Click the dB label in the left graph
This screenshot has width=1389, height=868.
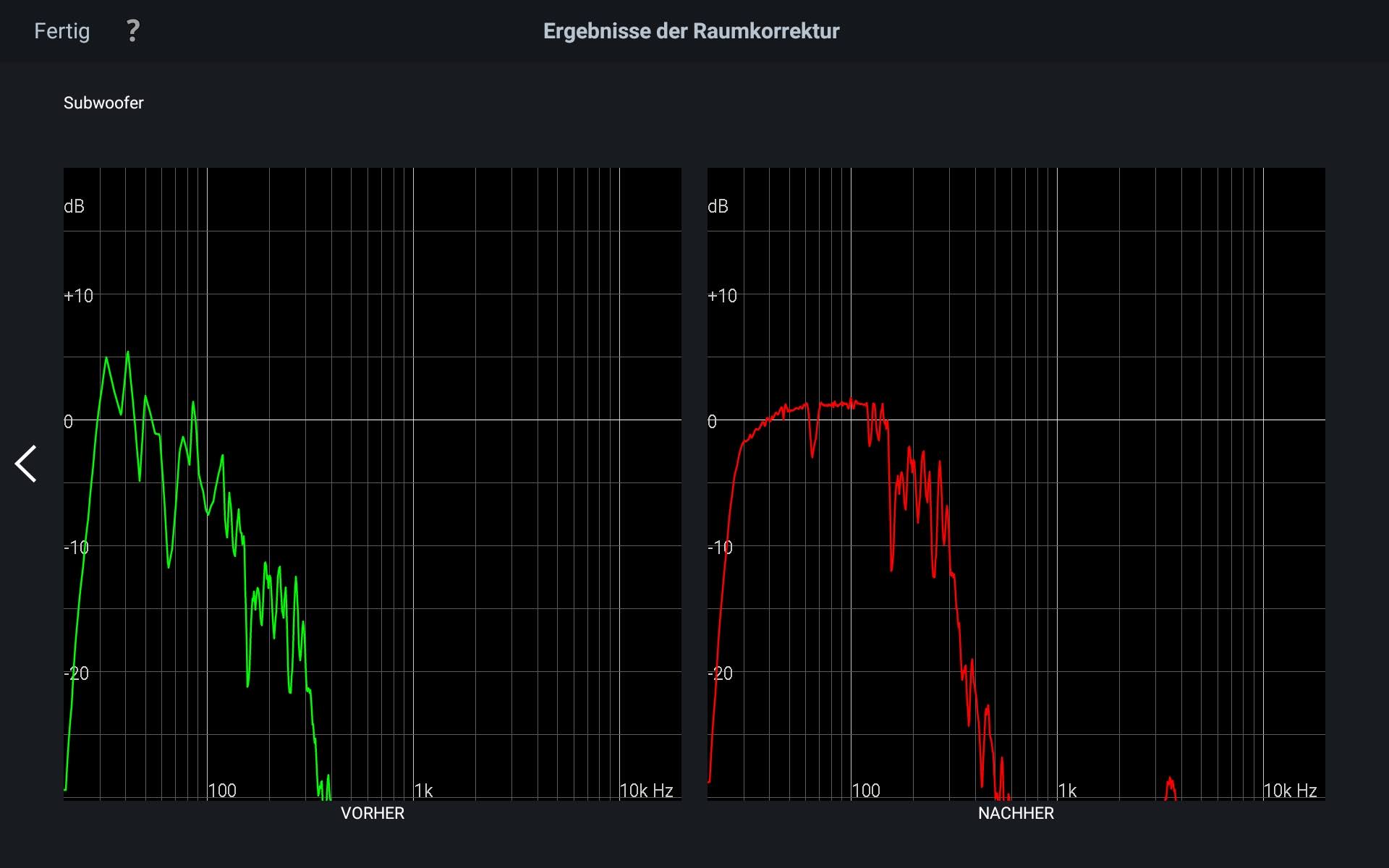coord(74,207)
